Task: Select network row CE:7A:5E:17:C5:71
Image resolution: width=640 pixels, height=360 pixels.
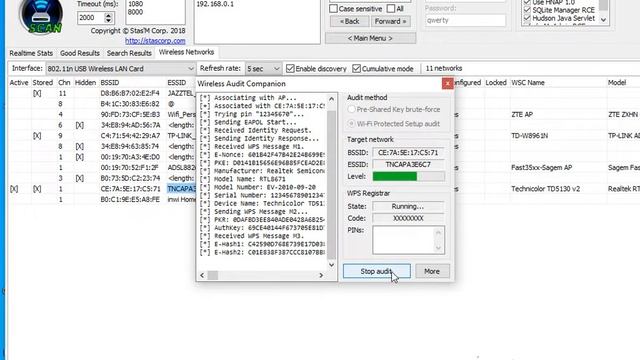Action: coord(130,189)
